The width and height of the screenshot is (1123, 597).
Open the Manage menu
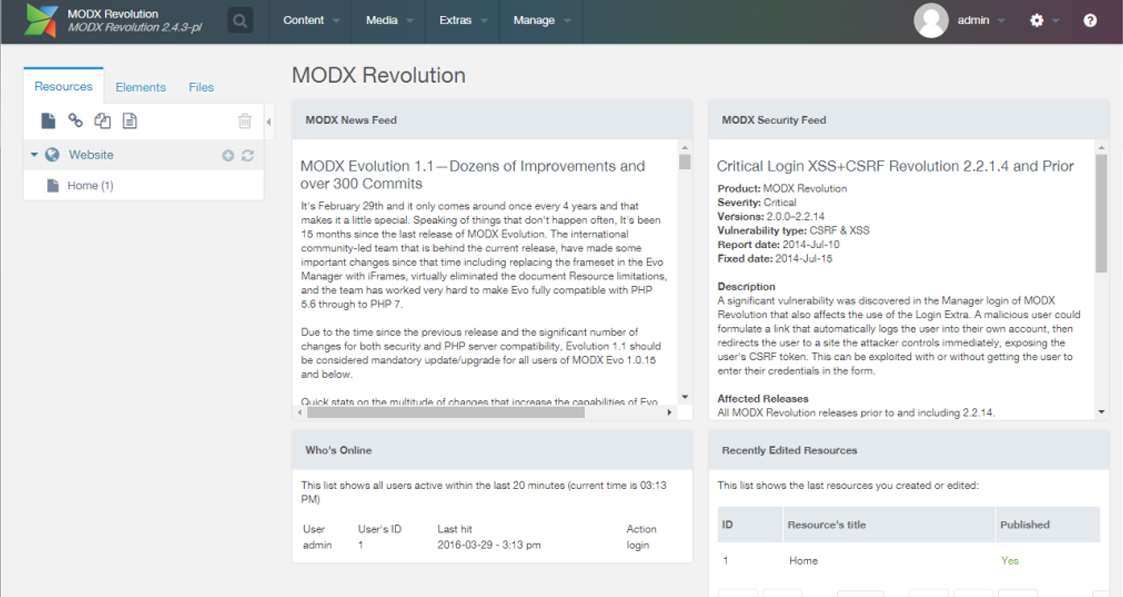[x=541, y=21]
